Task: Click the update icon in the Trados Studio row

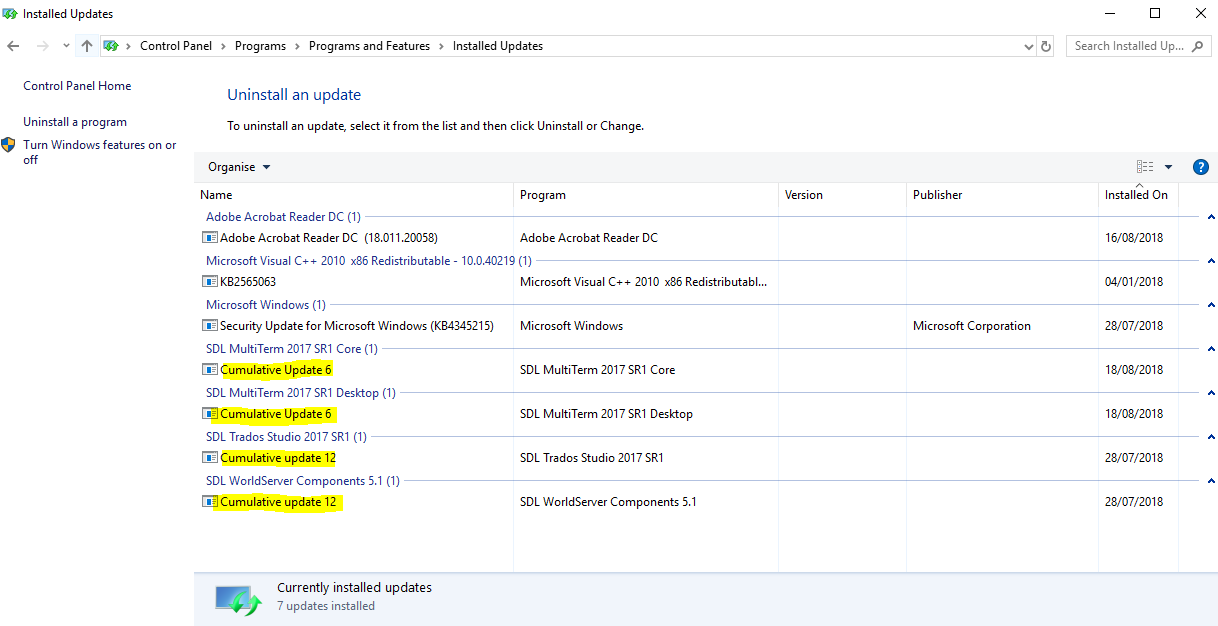Action: pyautogui.click(x=210, y=458)
